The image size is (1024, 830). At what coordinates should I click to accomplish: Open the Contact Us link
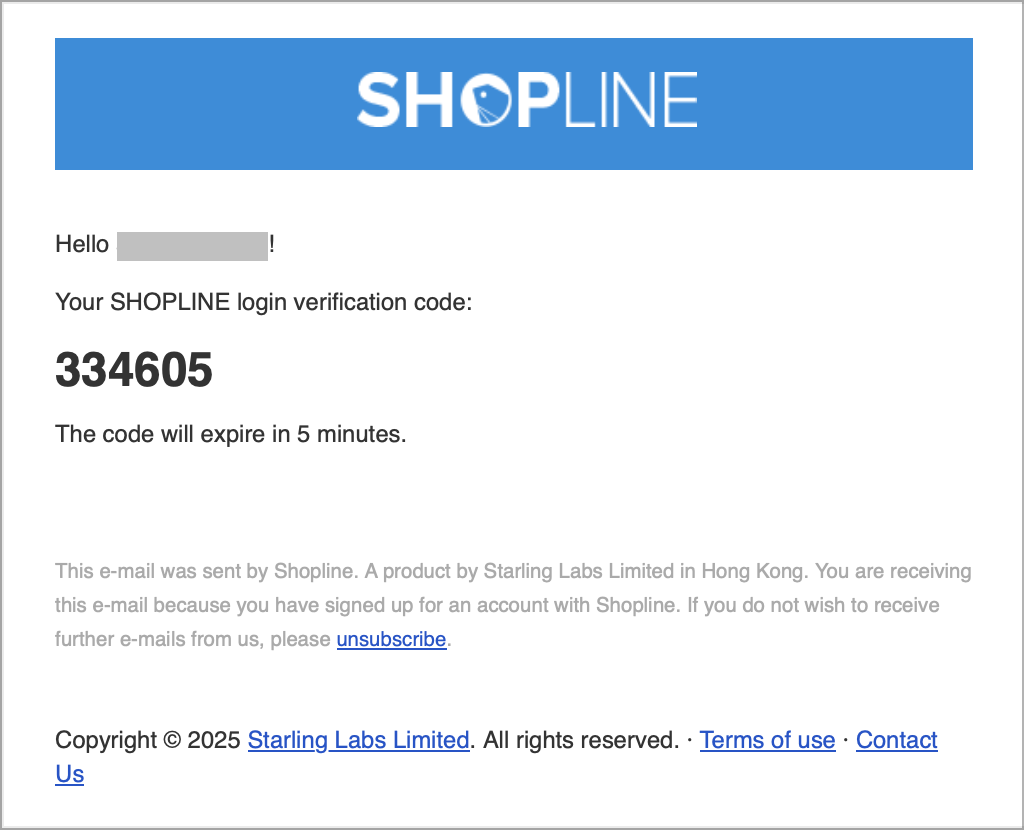(x=897, y=740)
